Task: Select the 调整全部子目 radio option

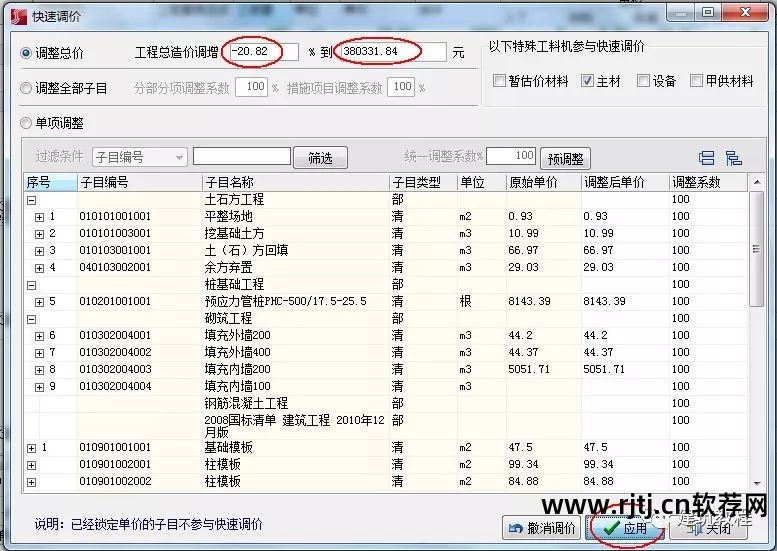Action: 26,88
